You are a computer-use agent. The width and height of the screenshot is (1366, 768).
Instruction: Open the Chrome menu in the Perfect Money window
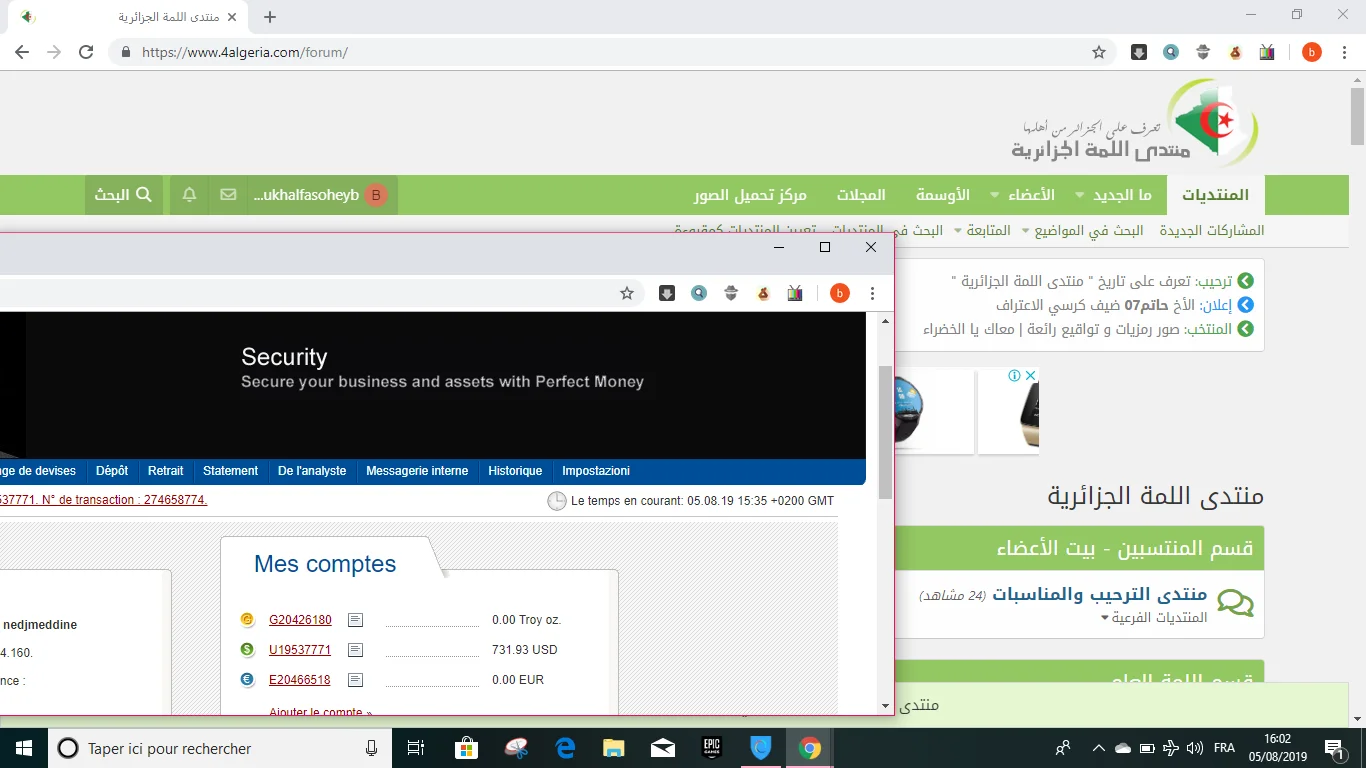[873, 293]
